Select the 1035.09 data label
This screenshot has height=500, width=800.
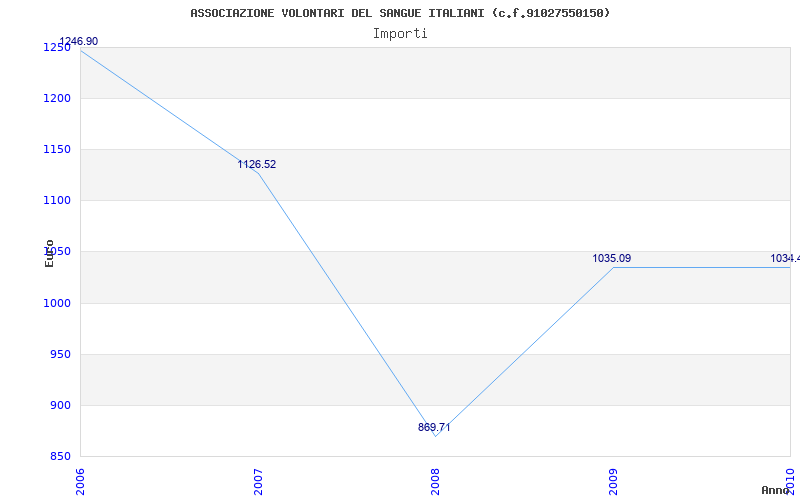[612, 258]
